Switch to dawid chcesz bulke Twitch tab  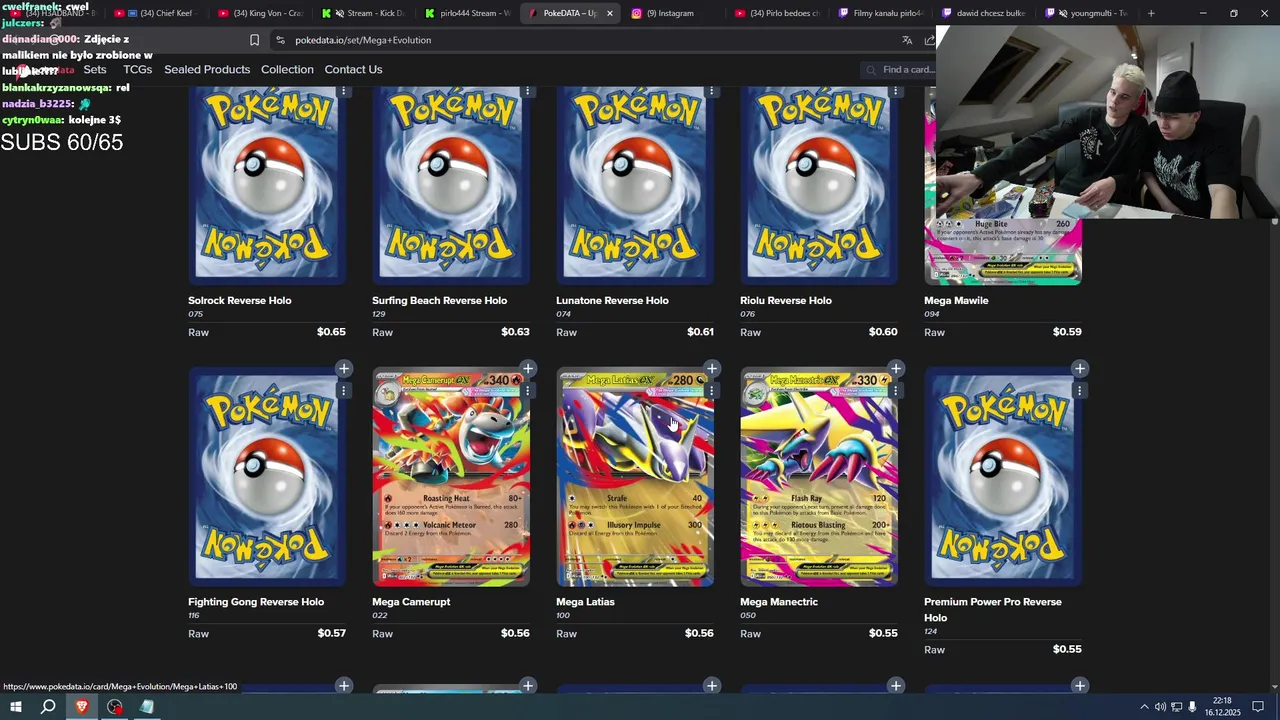click(x=985, y=13)
